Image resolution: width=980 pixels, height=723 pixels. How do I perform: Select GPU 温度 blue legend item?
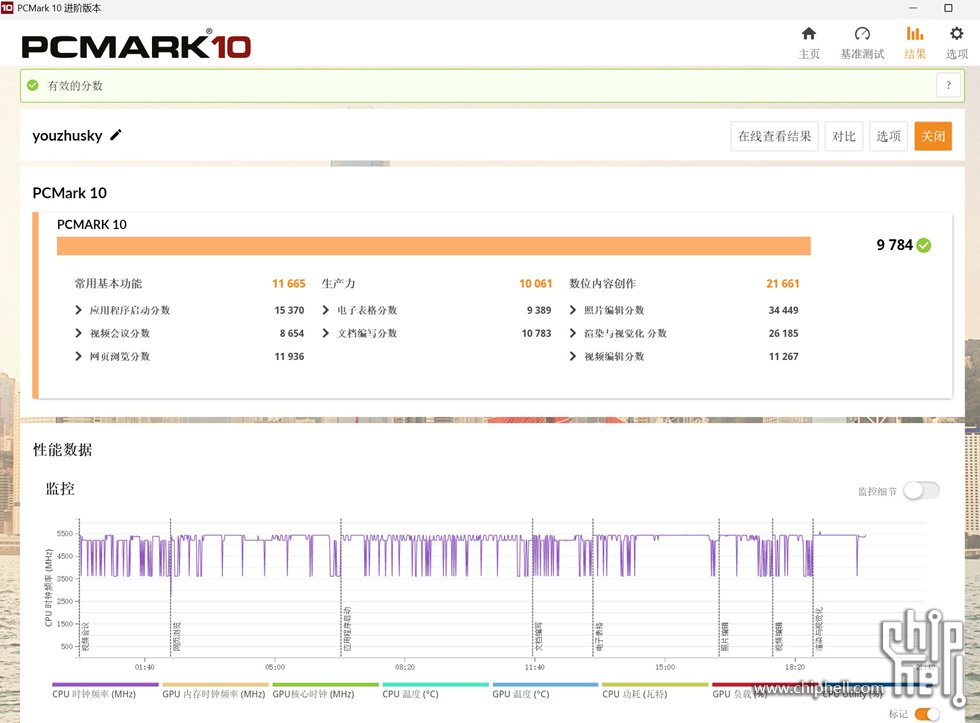click(x=545, y=691)
